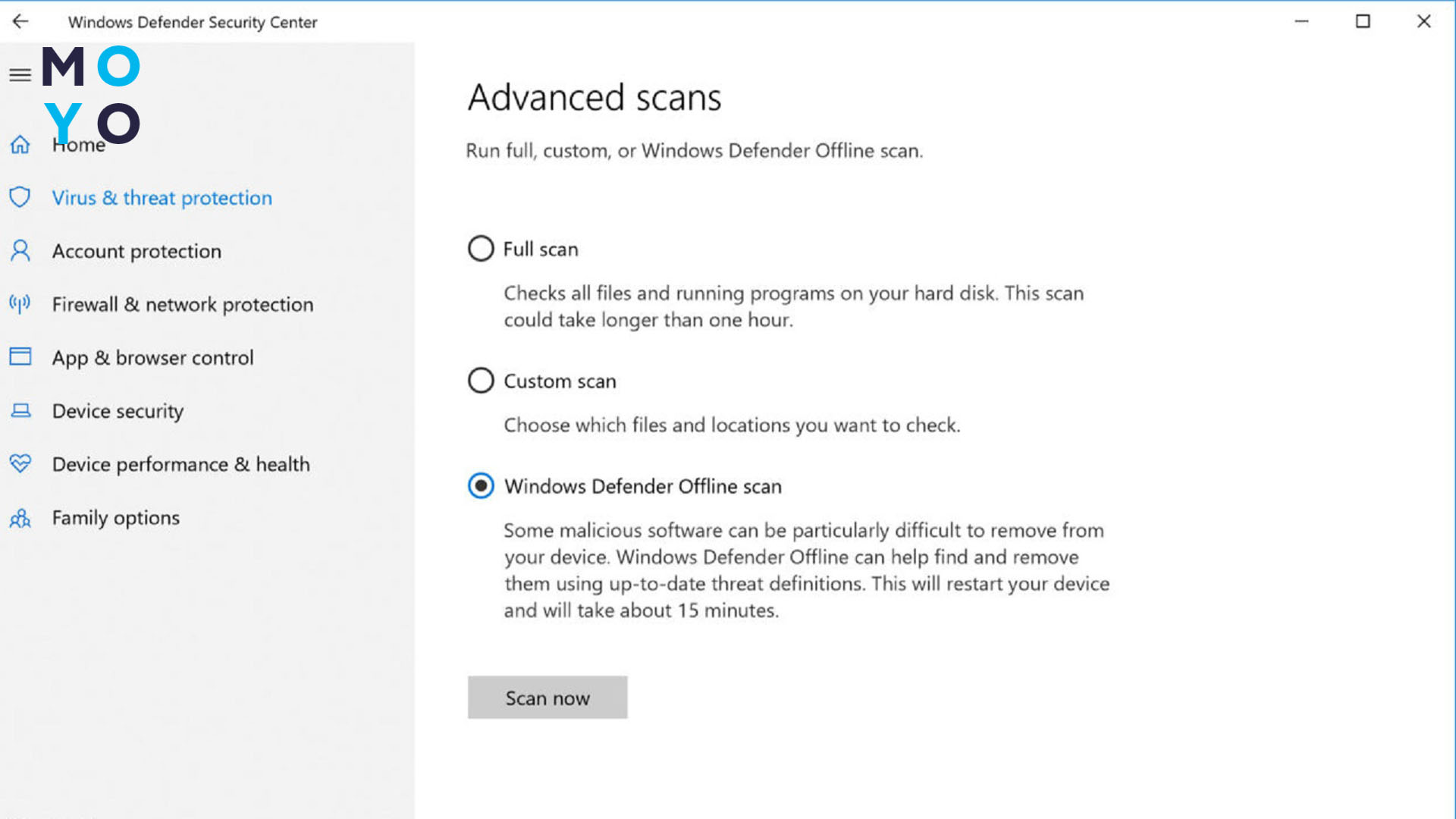The width and height of the screenshot is (1456, 819).
Task: Click the Device security laptop icon
Action: tap(20, 410)
